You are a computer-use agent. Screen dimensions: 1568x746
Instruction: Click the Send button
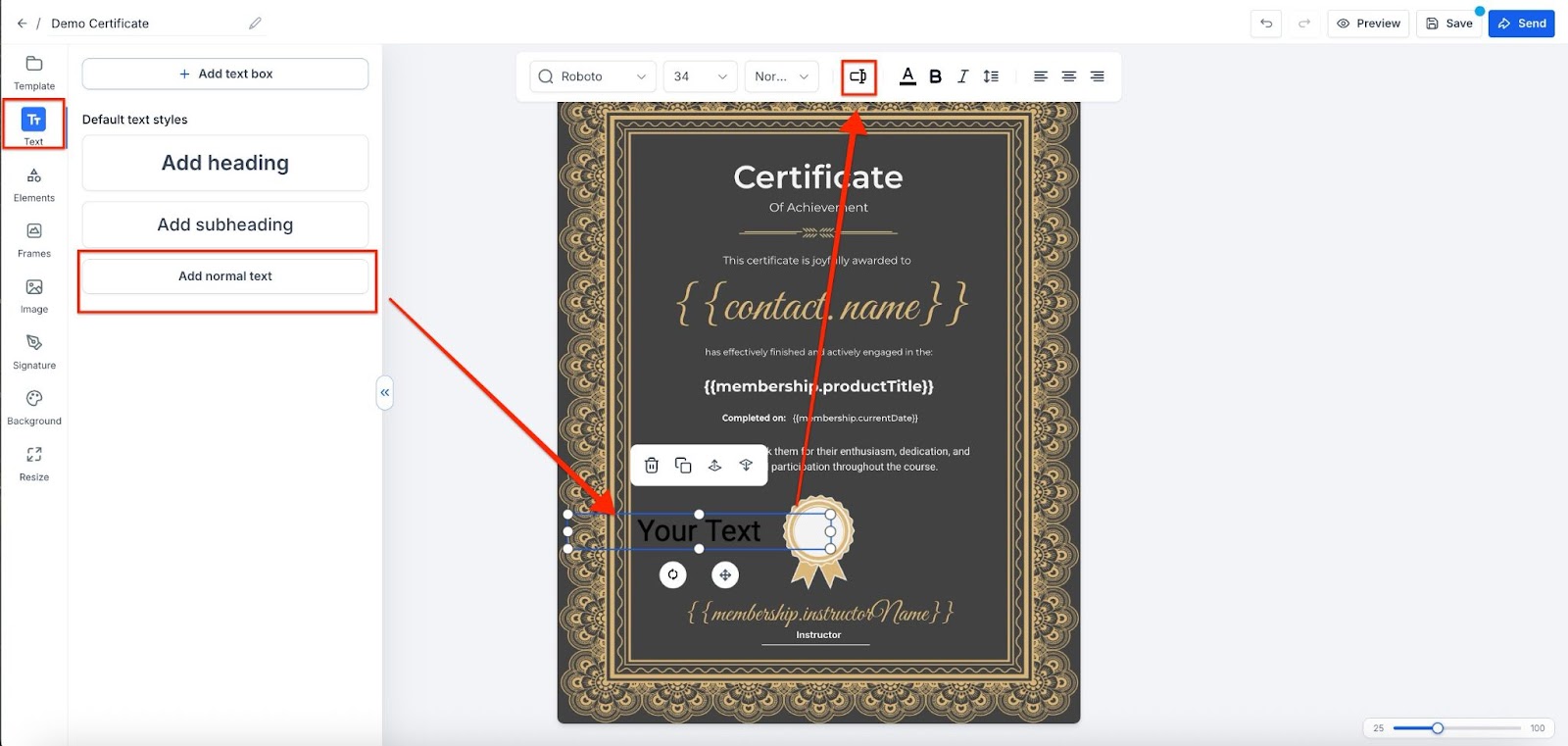click(x=1521, y=24)
